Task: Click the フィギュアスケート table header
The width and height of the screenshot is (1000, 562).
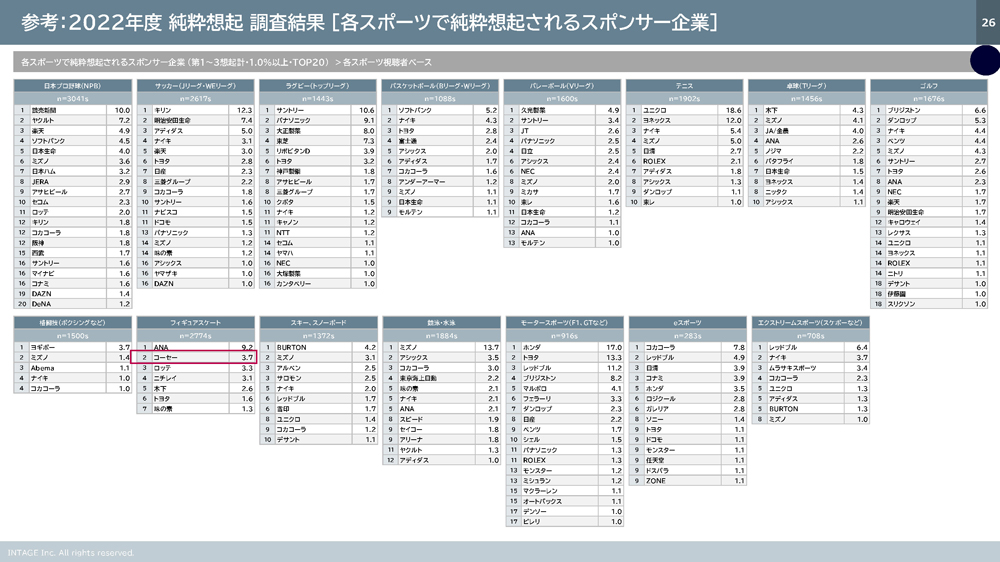Action: 195,323
